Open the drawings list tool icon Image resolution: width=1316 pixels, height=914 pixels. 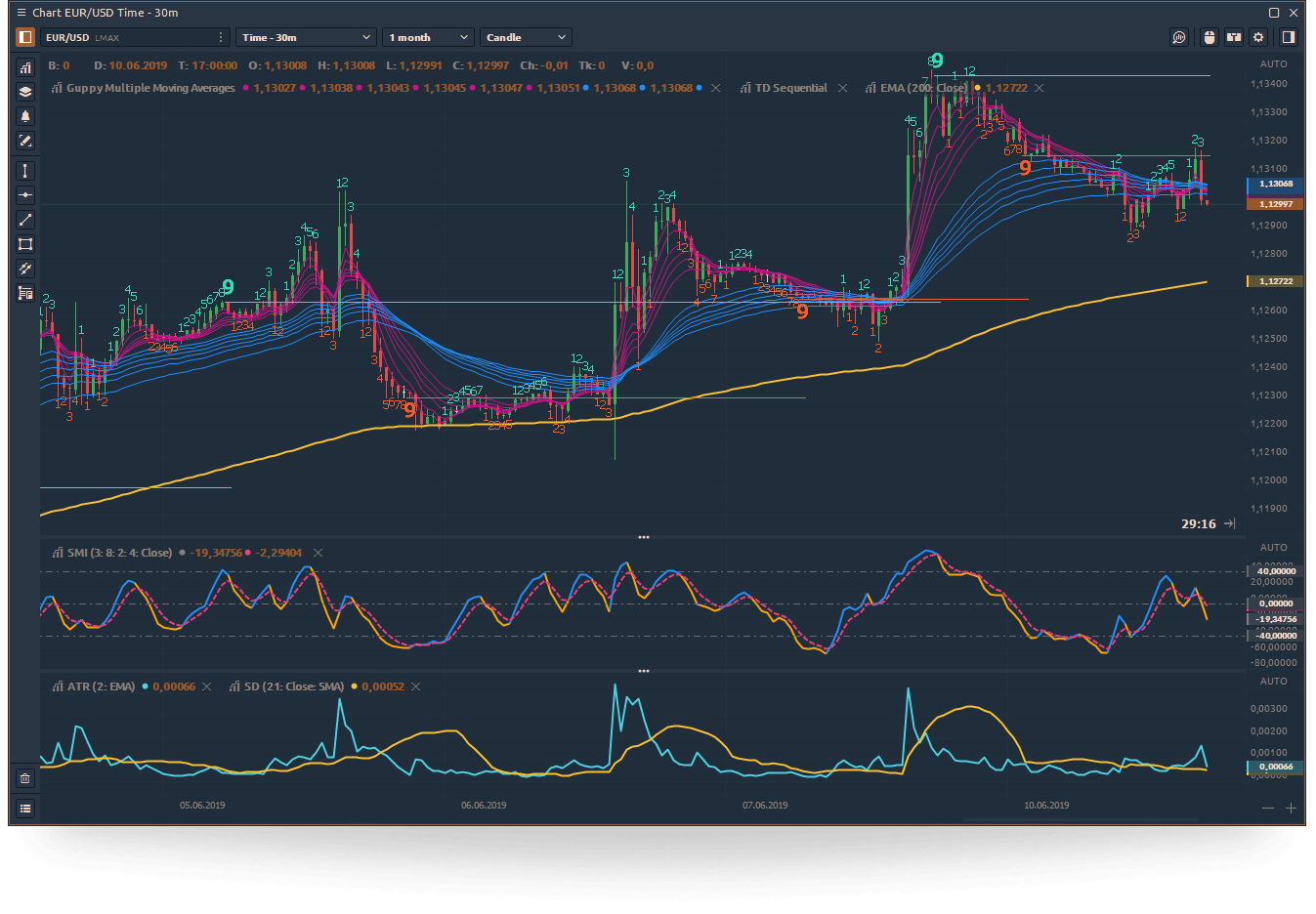pyautogui.click(x=25, y=293)
